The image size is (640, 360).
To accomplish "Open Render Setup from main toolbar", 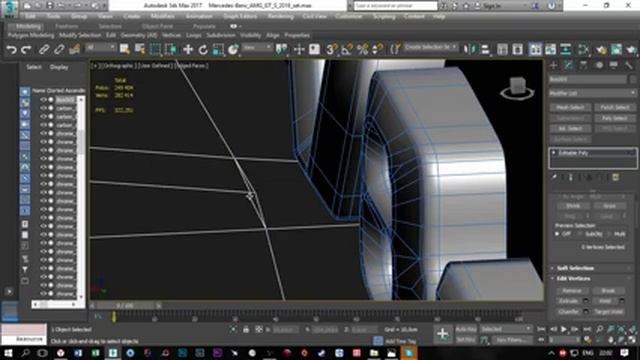I will point(601,49).
